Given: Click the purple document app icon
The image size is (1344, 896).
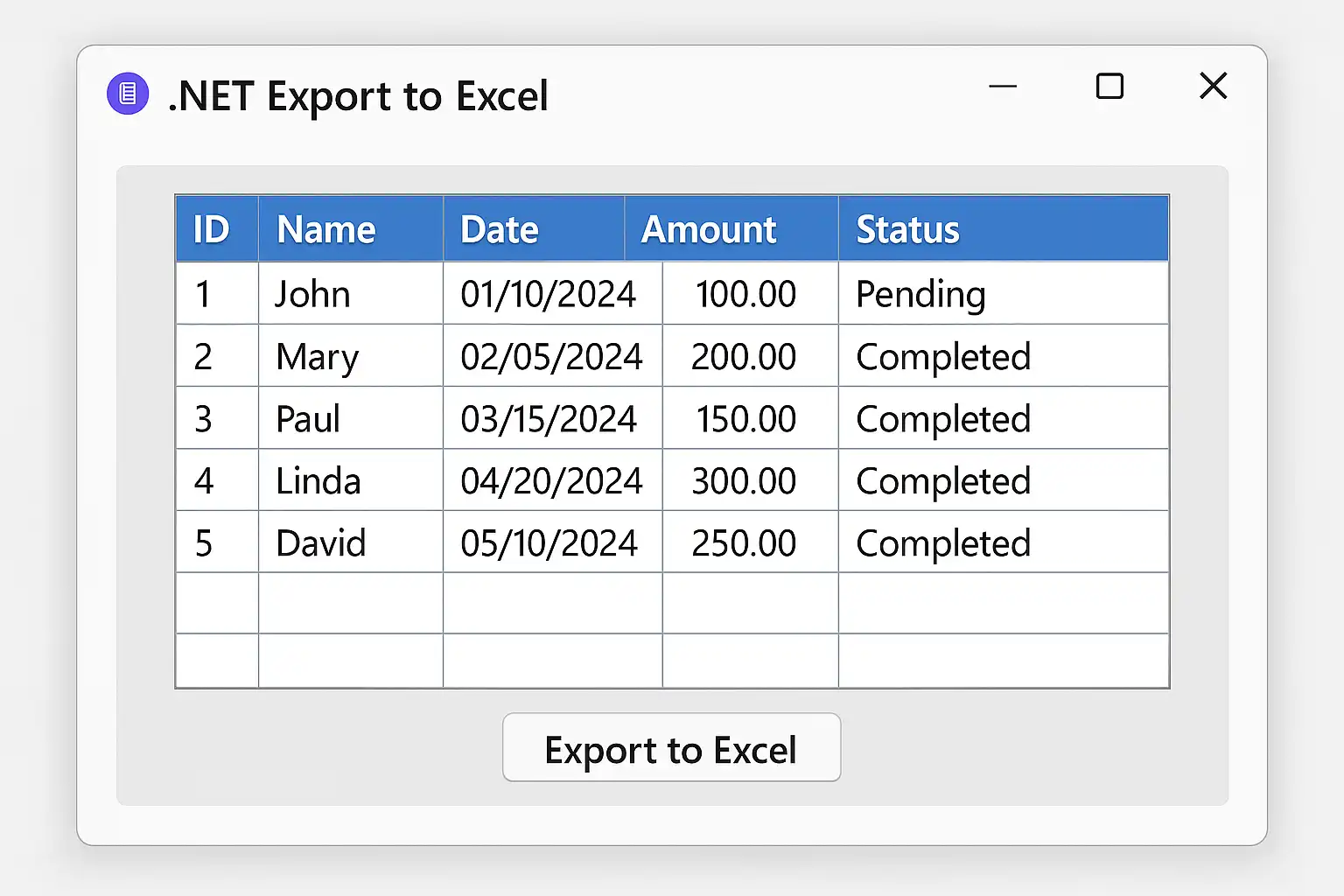Looking at the screenshot, I should 128,94.
